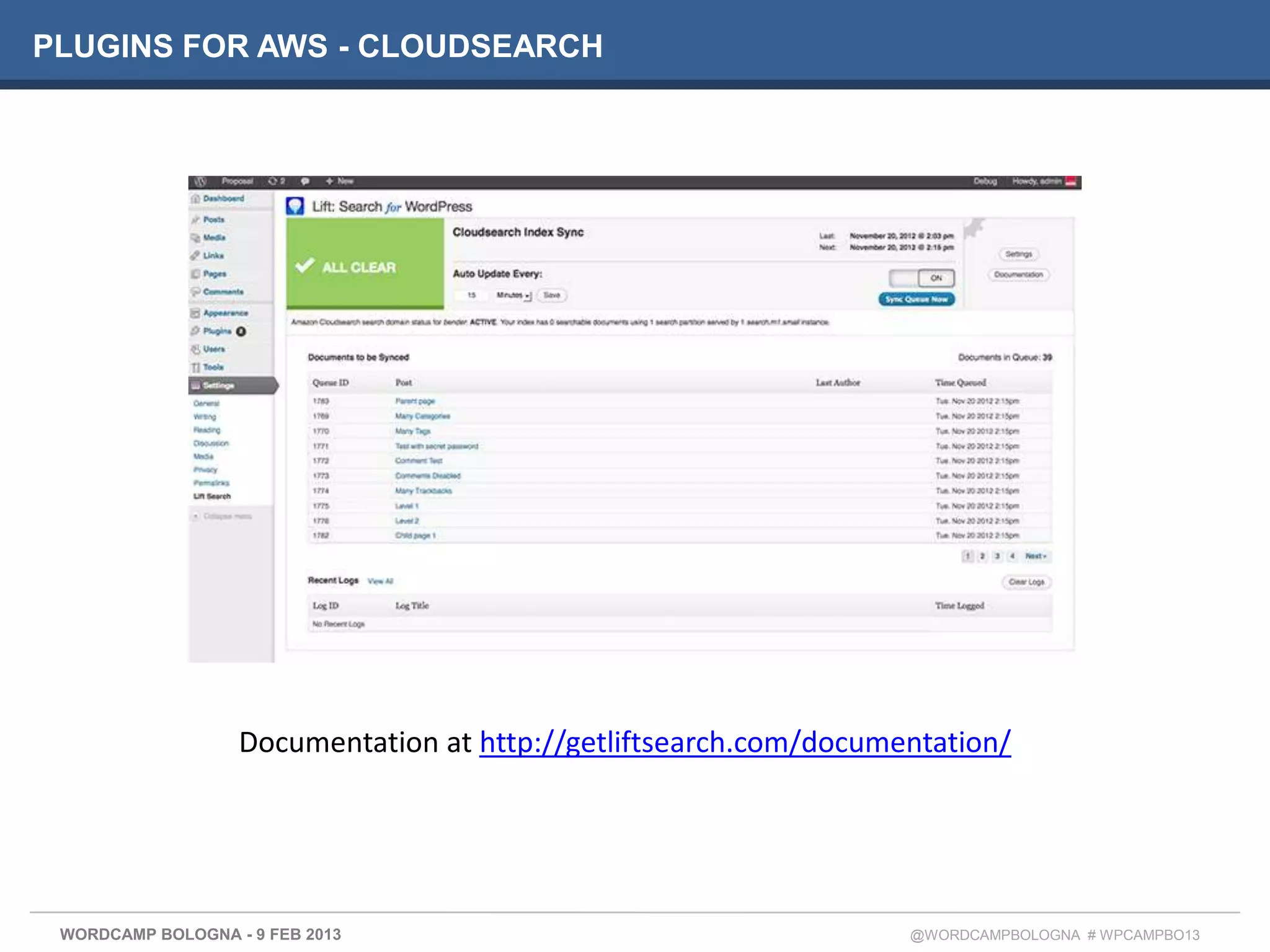The height and width of the screenshot is (952, 1270).
Task: Click the Plugins plug icon
Action: tap(196, 332)
